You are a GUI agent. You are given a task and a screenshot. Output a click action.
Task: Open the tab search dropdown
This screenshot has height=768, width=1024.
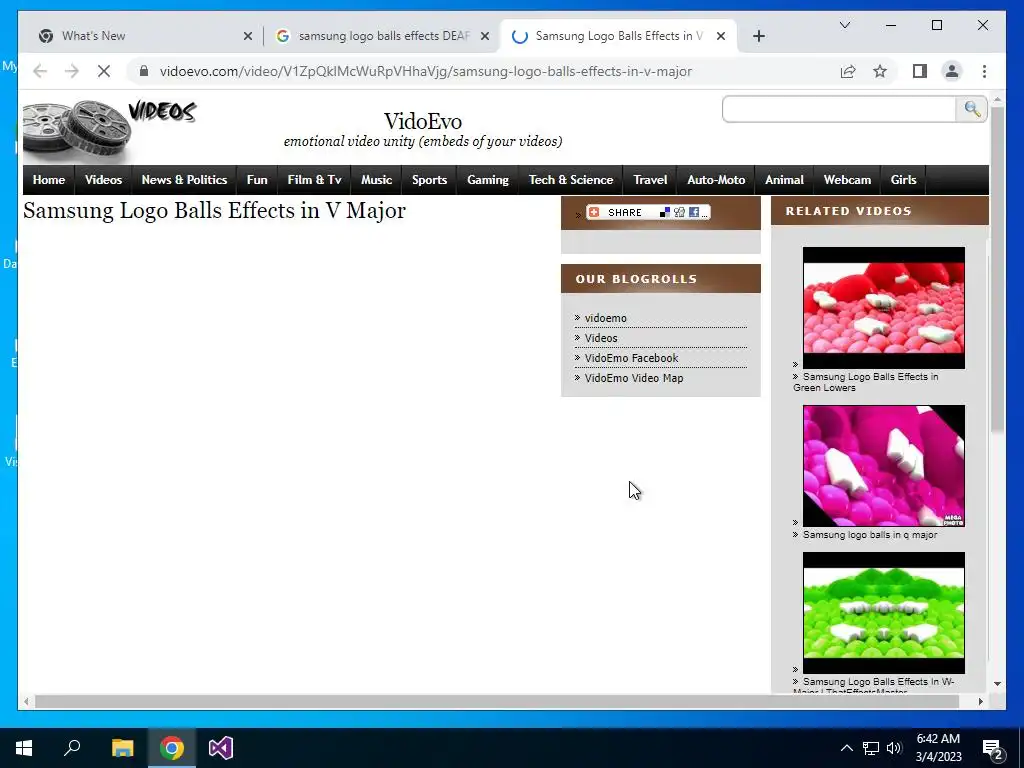[x=844, y=25]
